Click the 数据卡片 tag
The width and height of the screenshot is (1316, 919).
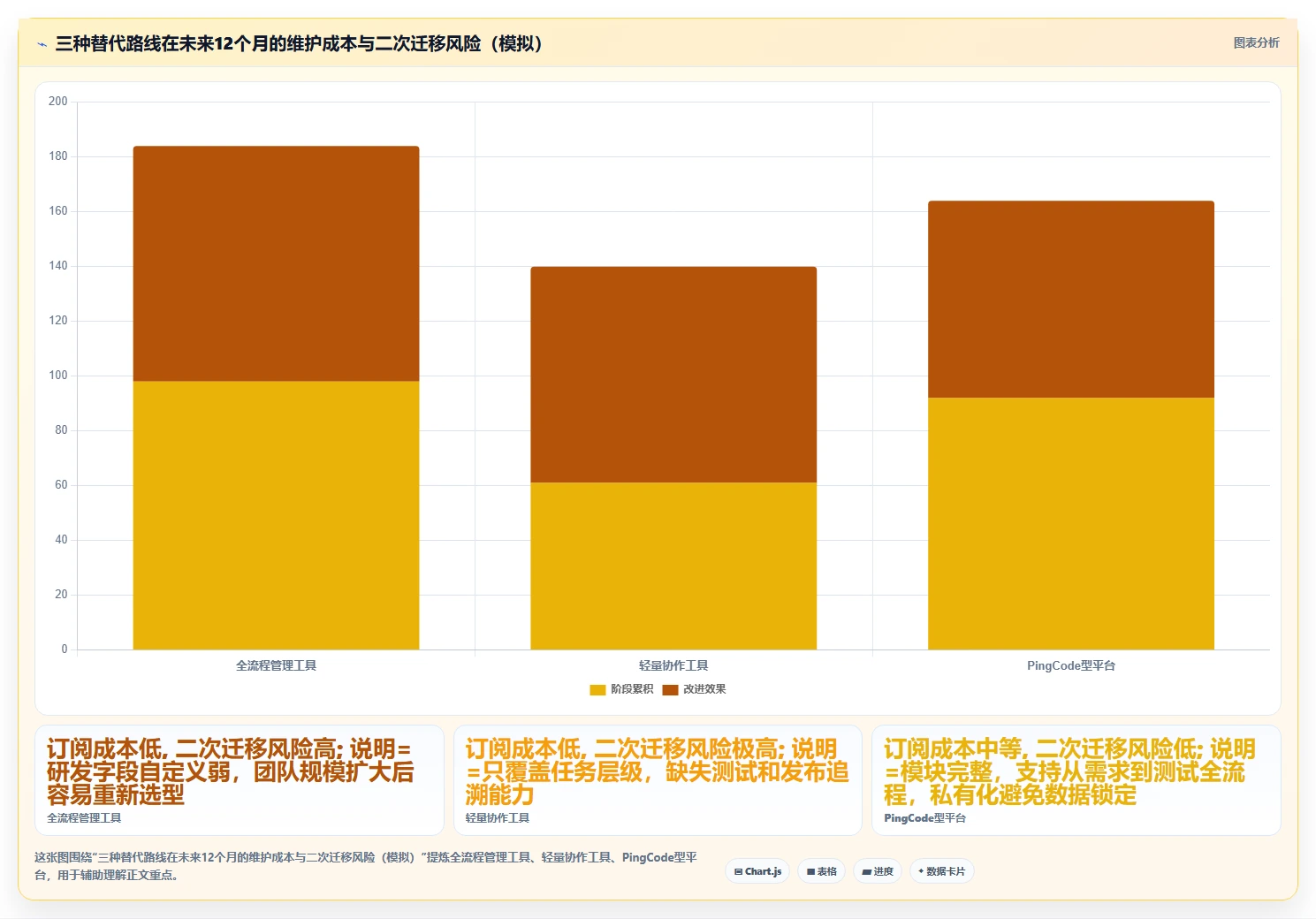[x=942, y=871]
